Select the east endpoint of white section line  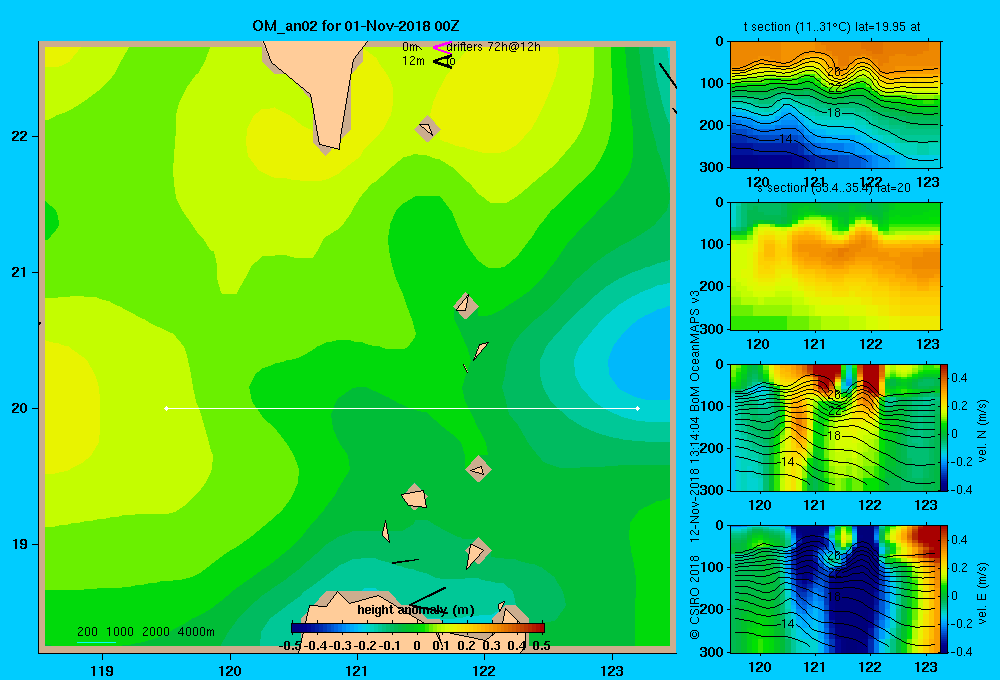pyautogui.click(x=638, y=408)
